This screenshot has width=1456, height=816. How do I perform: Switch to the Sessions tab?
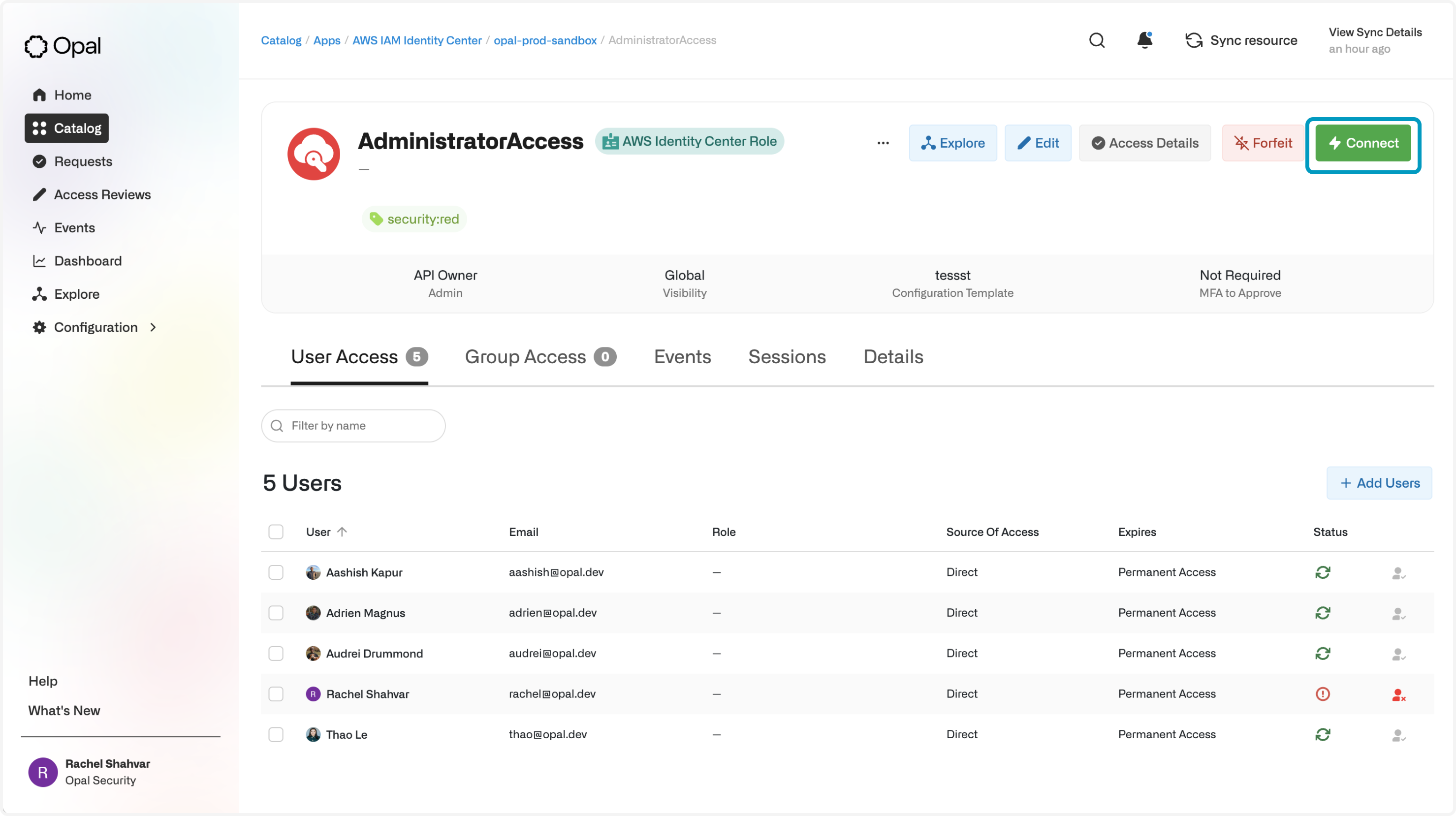[x=787, y=357]
